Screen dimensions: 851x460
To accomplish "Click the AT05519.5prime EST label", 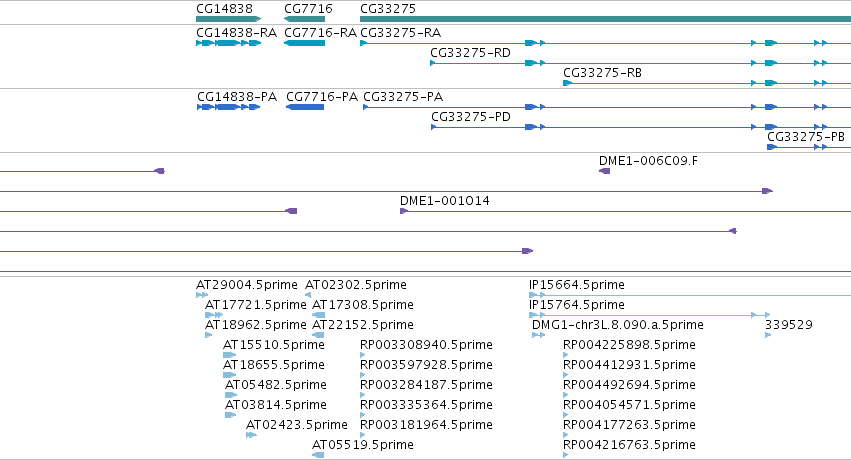I will tap(363, 445).
